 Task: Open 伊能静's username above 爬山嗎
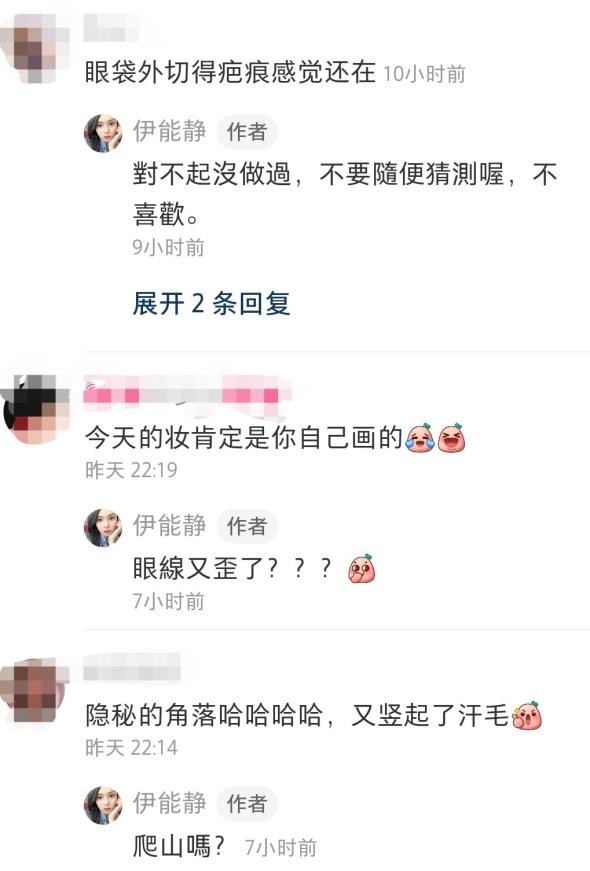pyautogui.click(x=169, y=803)
